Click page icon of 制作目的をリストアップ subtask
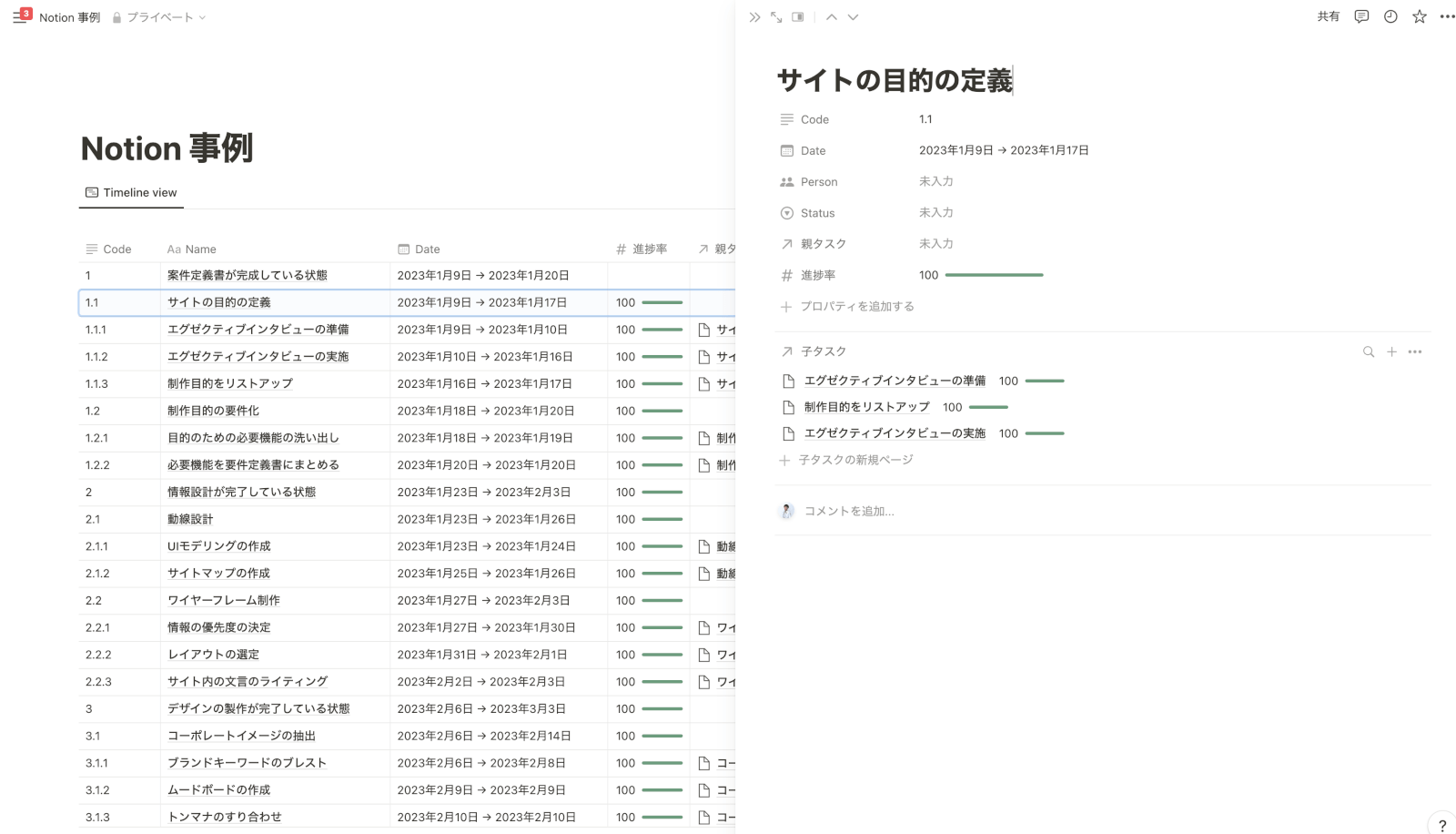1456x834 pixels. tap(789, 407)
